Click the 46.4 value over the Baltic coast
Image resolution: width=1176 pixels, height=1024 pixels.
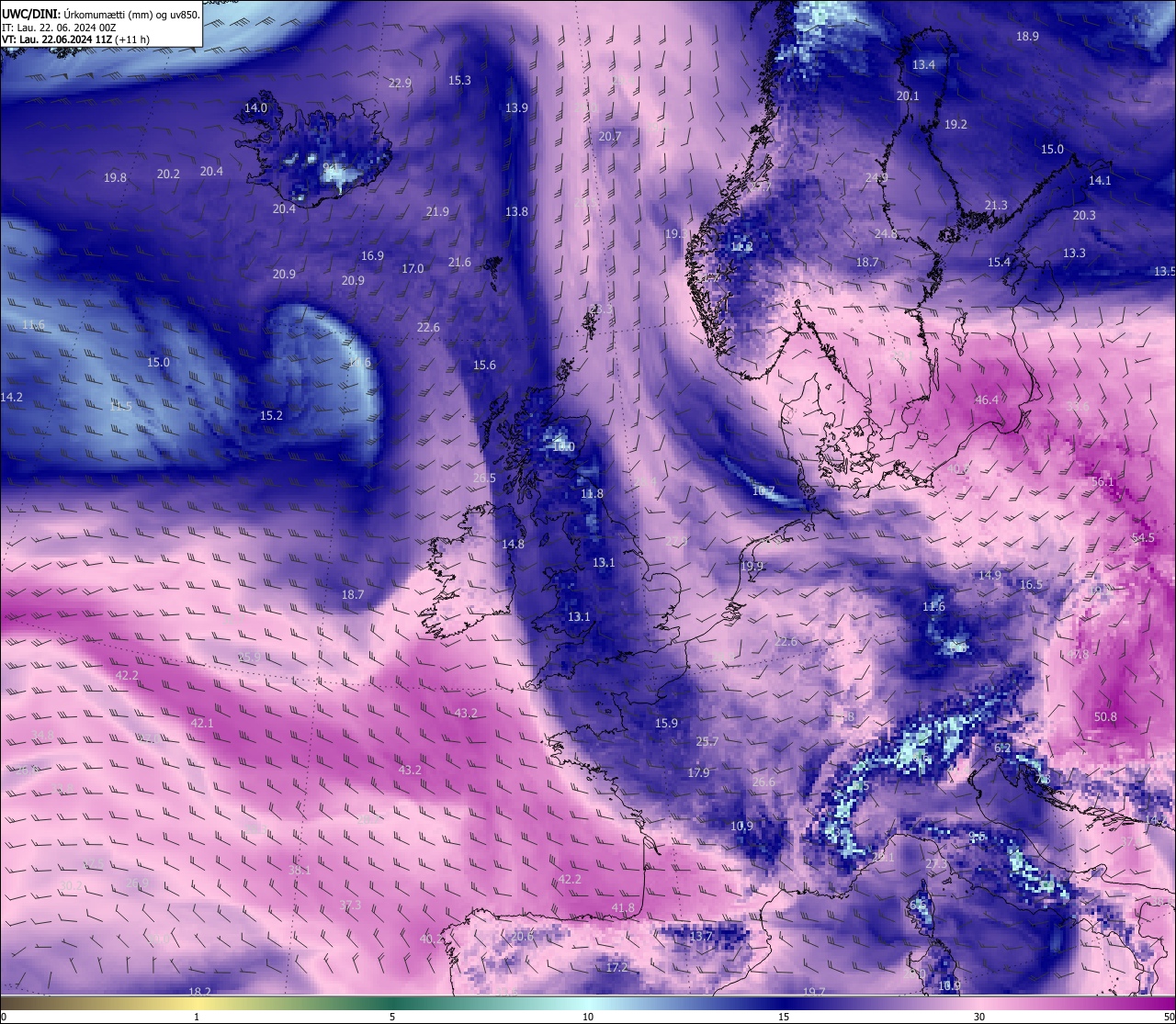tap(987, 400)
